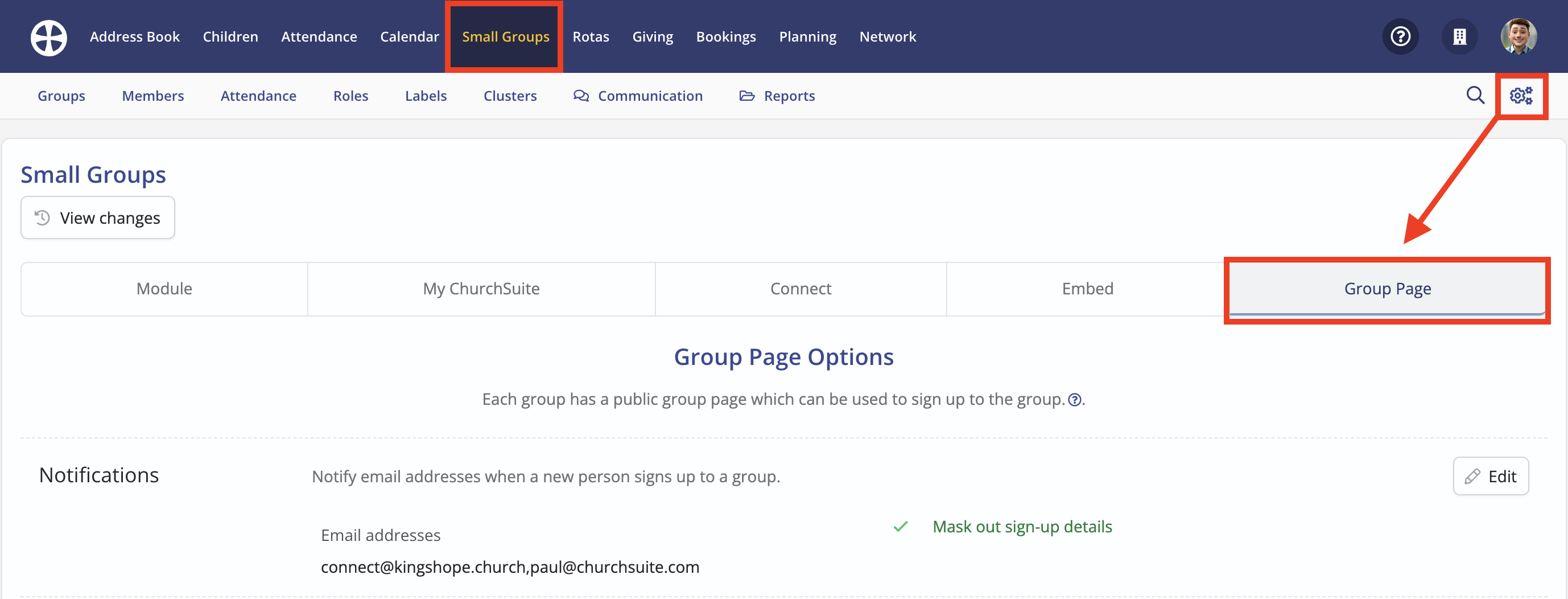The image size is (1568, 599).
Task: Open the help question mark icon
Action: (x=1400, y=36)
